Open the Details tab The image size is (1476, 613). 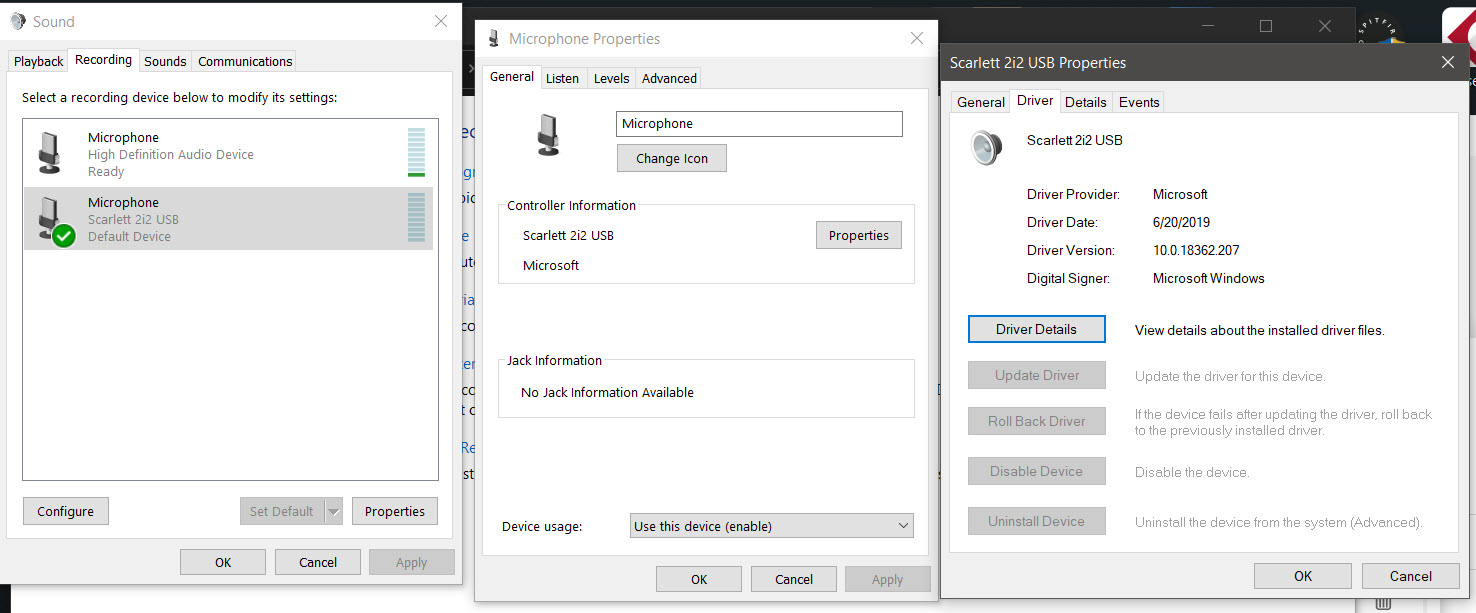coord(1086,102)
